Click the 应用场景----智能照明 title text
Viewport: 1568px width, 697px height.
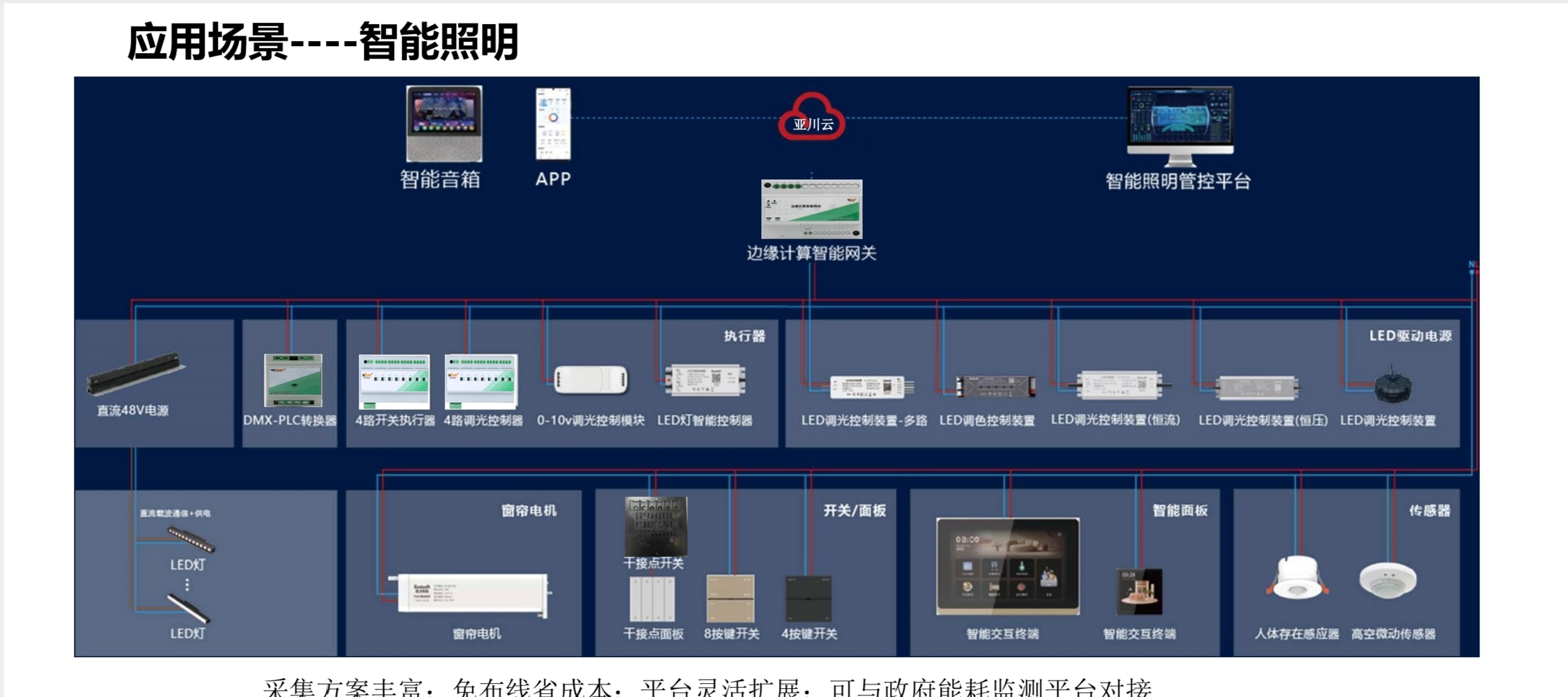[323, 42]
